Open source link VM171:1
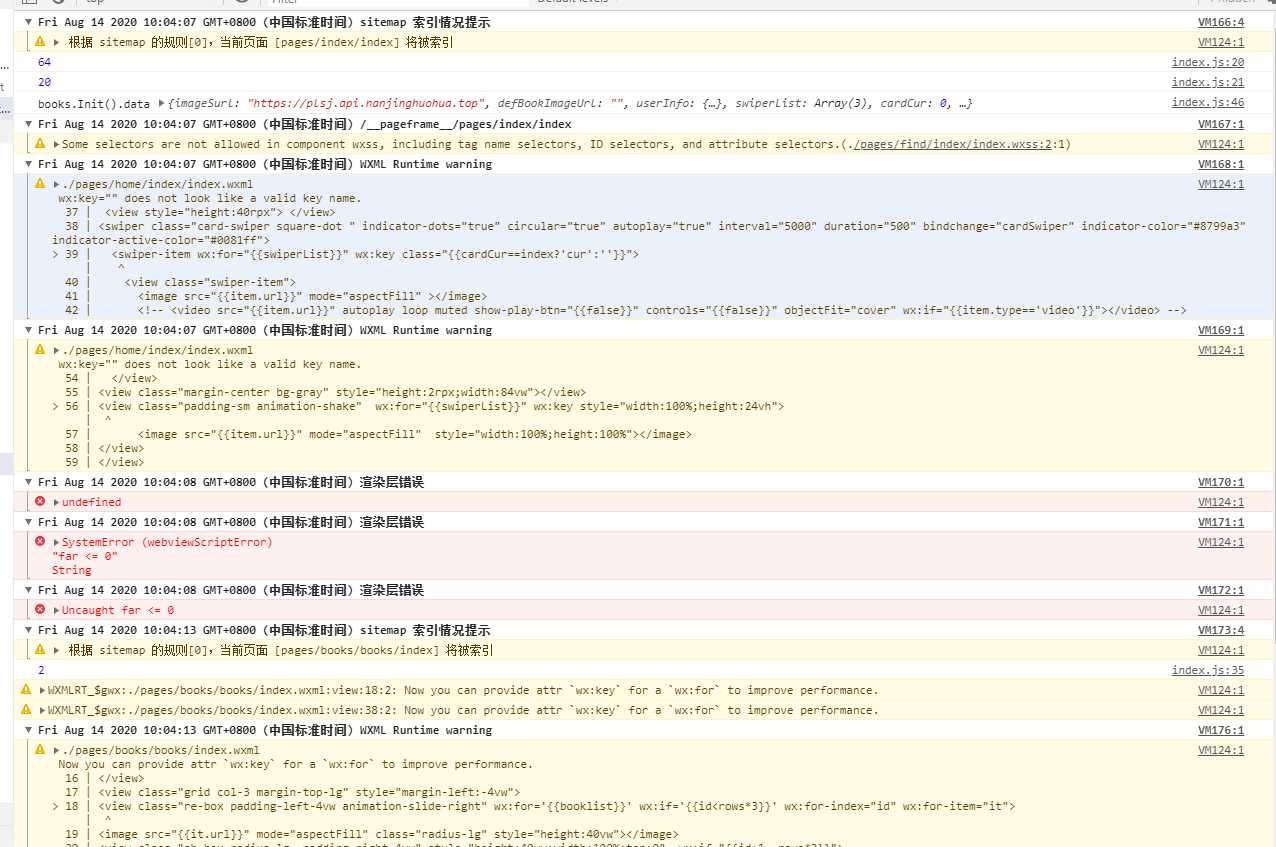Screen dimensions: 1276x847 coord(1221,522)
